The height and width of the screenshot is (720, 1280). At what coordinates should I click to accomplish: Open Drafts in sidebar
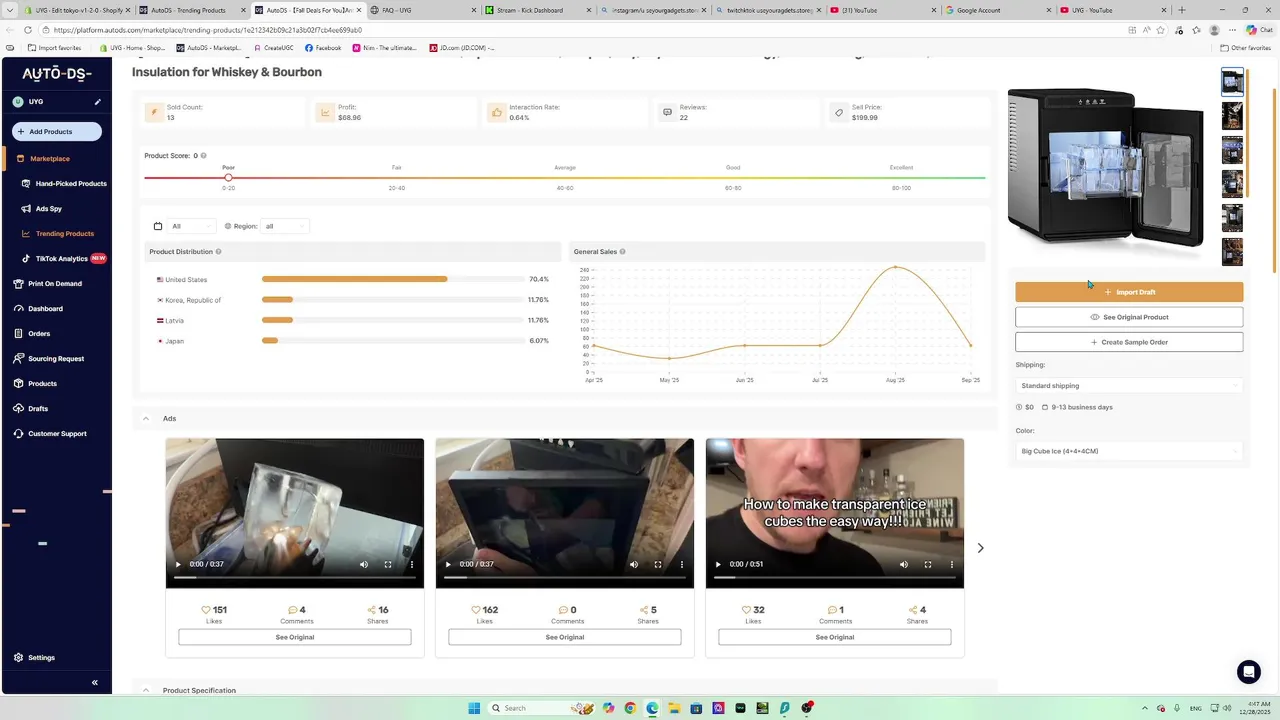pos(38,409)
